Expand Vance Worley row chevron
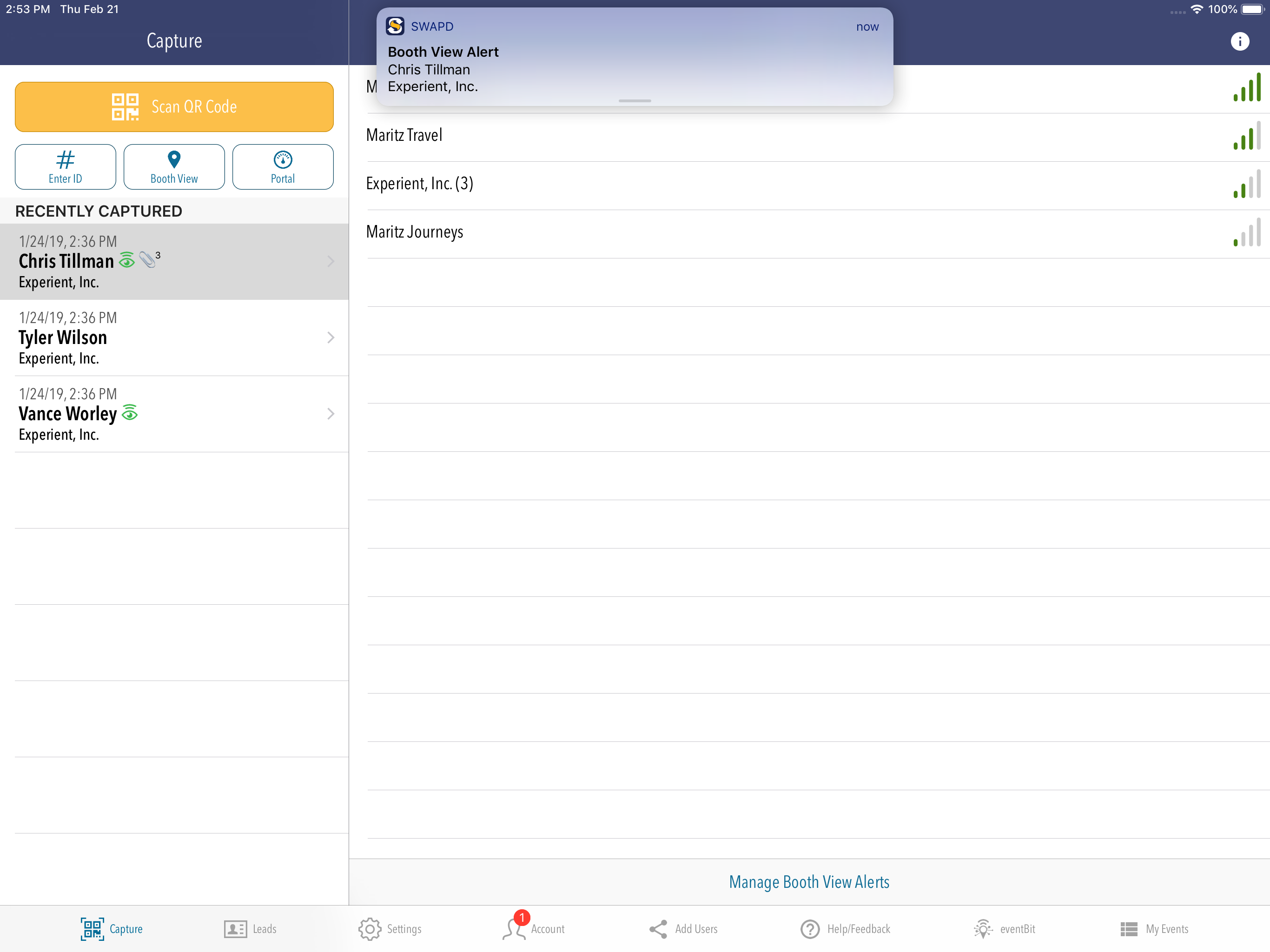Image resolution: width=1270 pixels, height=952 pixels. 331,413
